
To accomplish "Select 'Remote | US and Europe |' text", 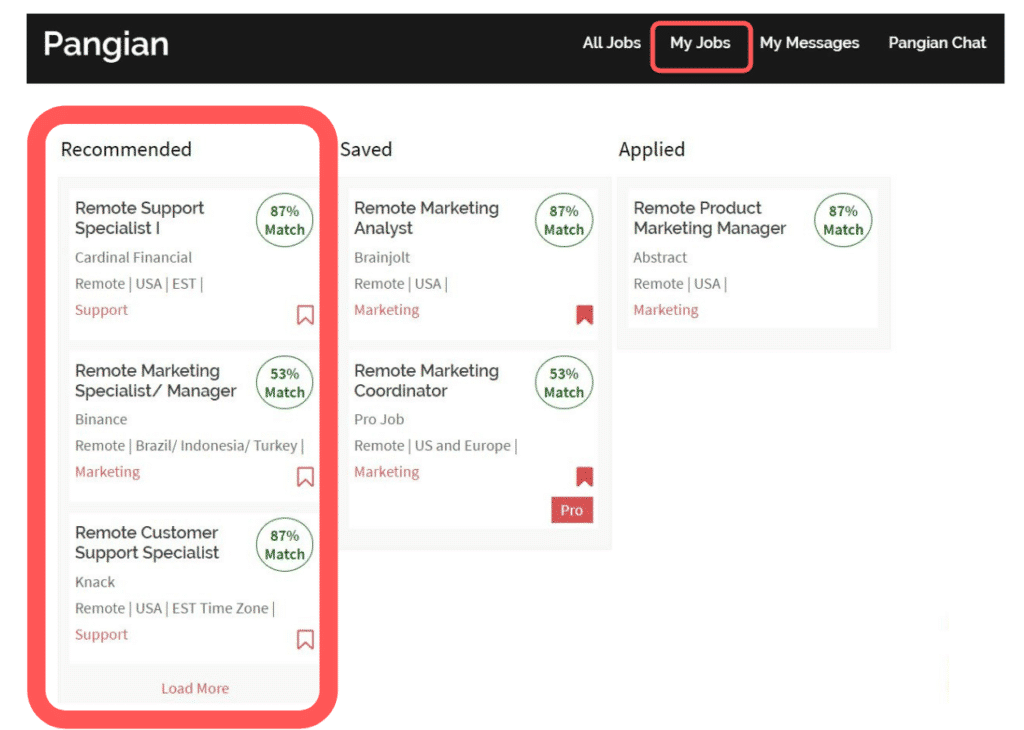I will [436, 446].
